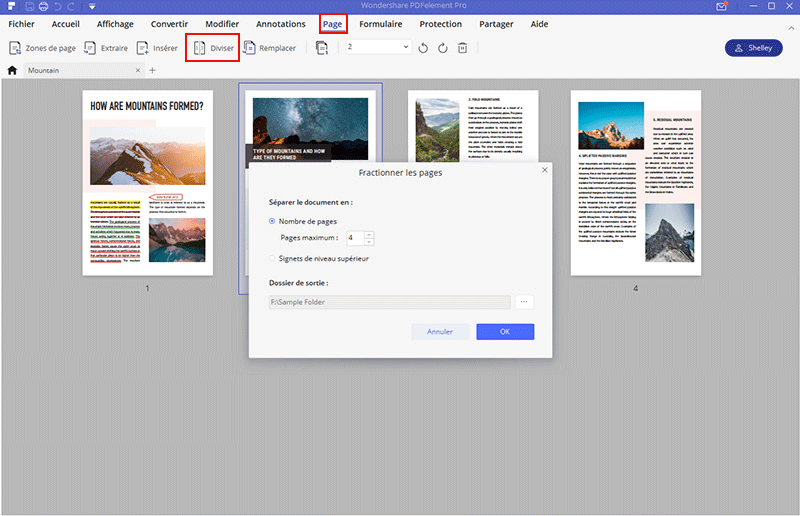Screen dimensions: 800x516
Task: Close the Fractionner les pages dialog
Action: click(x=544, y=170)
